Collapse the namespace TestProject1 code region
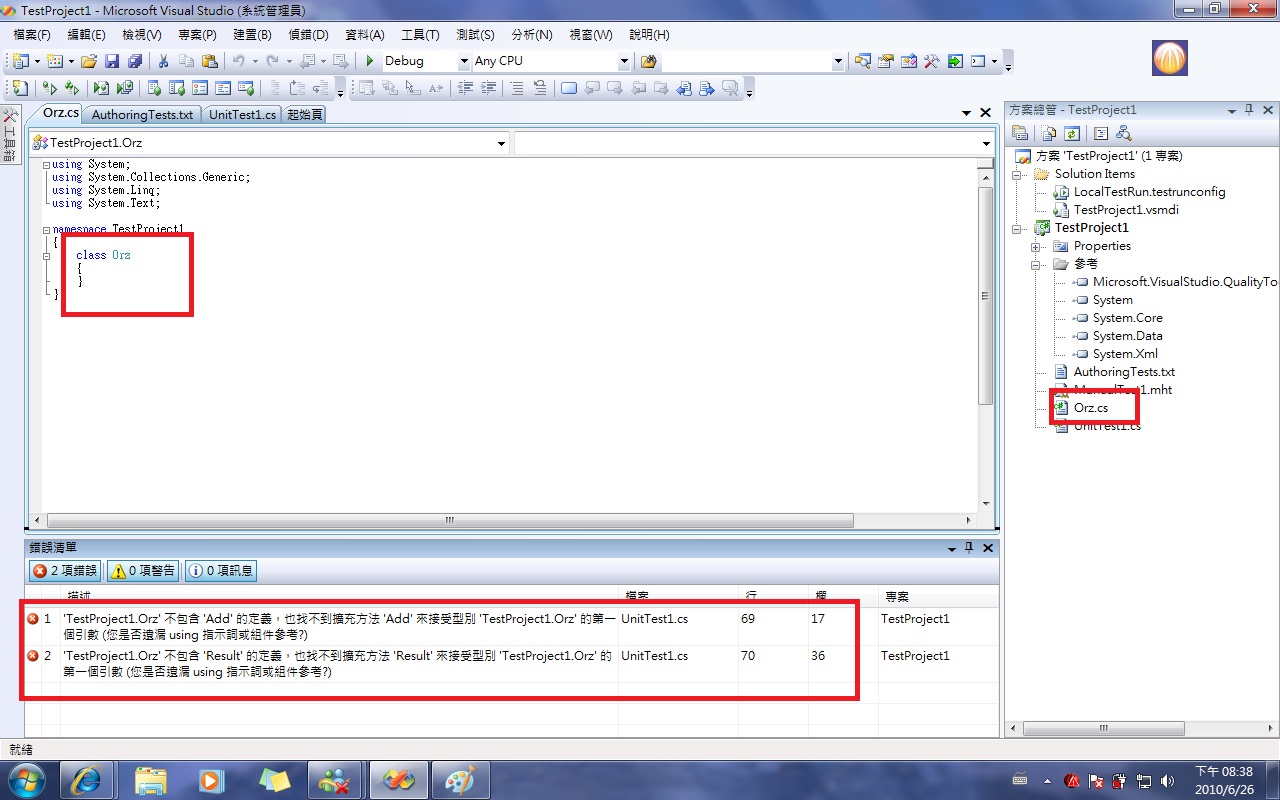 [46, 229]
